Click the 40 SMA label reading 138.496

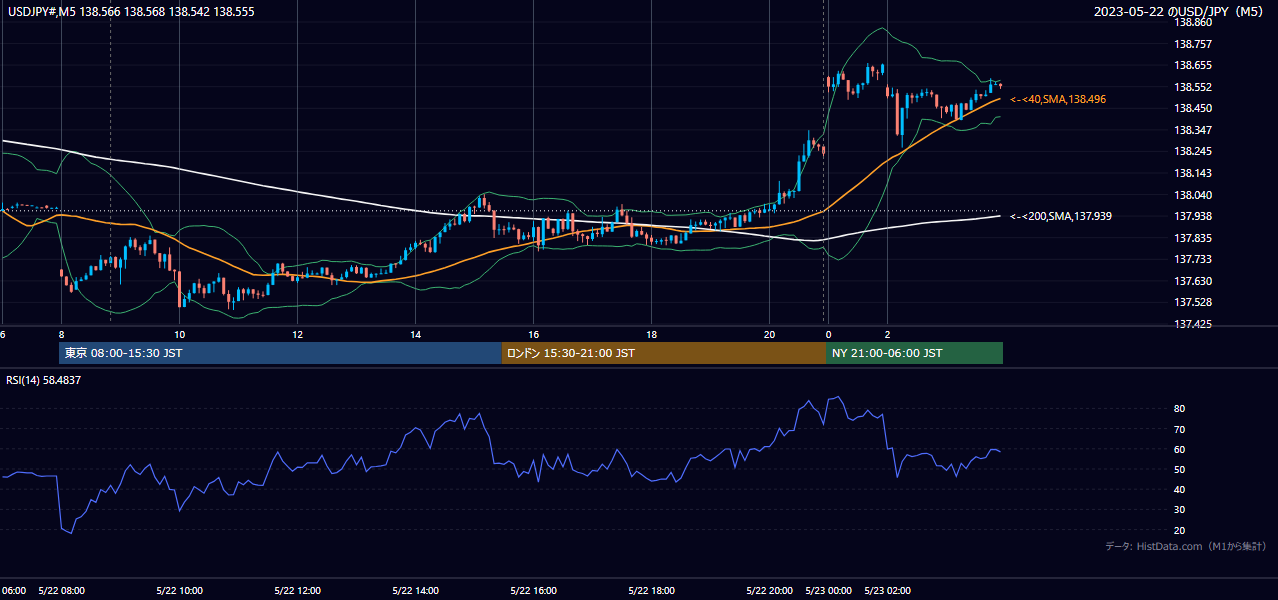(1058, 99)
